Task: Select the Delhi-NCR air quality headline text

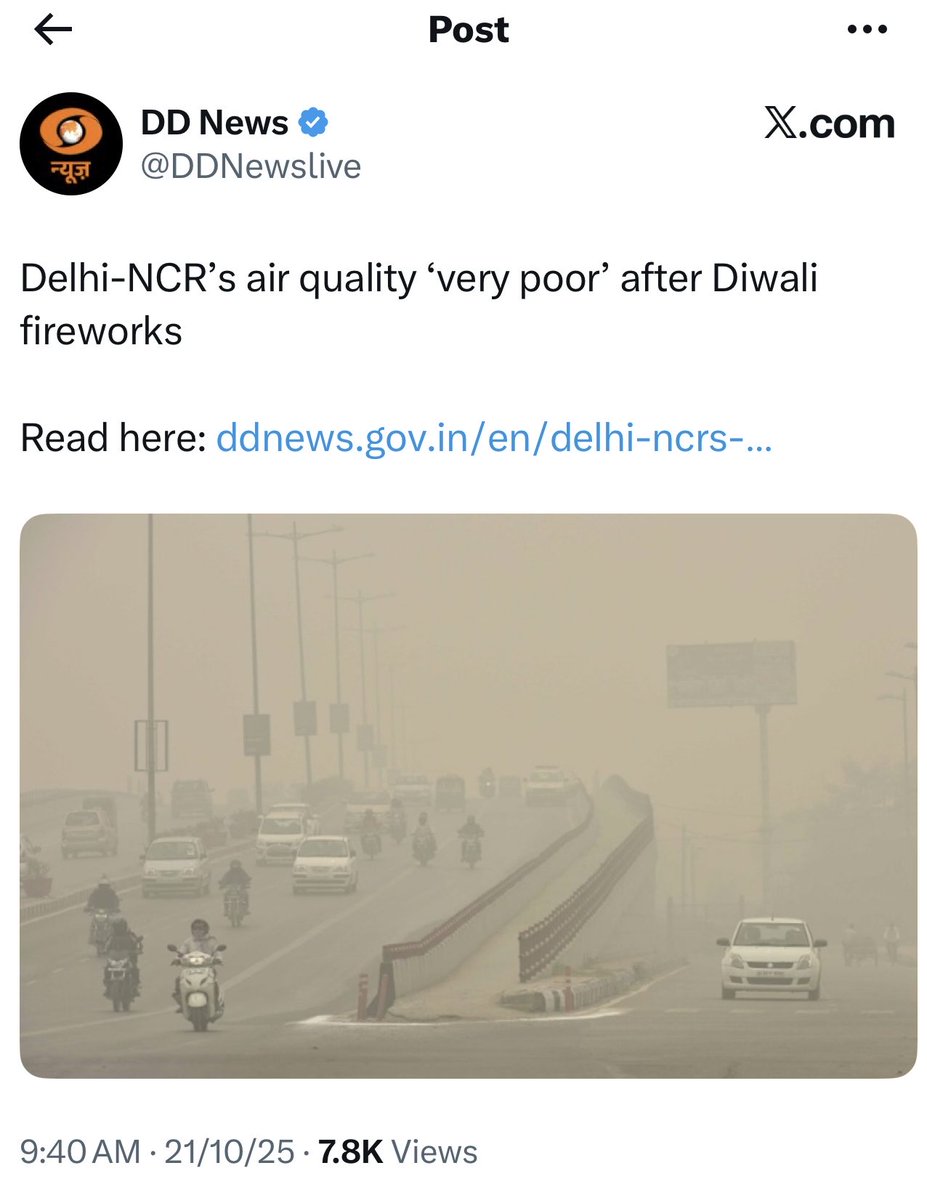Action: click(x=419, y=304)
